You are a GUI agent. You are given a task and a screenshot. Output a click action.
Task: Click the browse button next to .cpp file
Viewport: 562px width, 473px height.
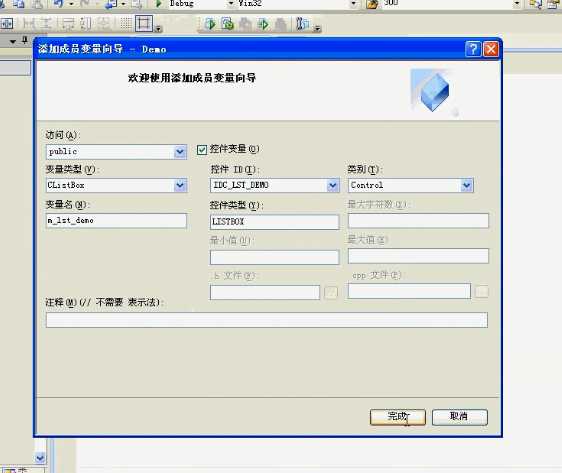[481, 291]
